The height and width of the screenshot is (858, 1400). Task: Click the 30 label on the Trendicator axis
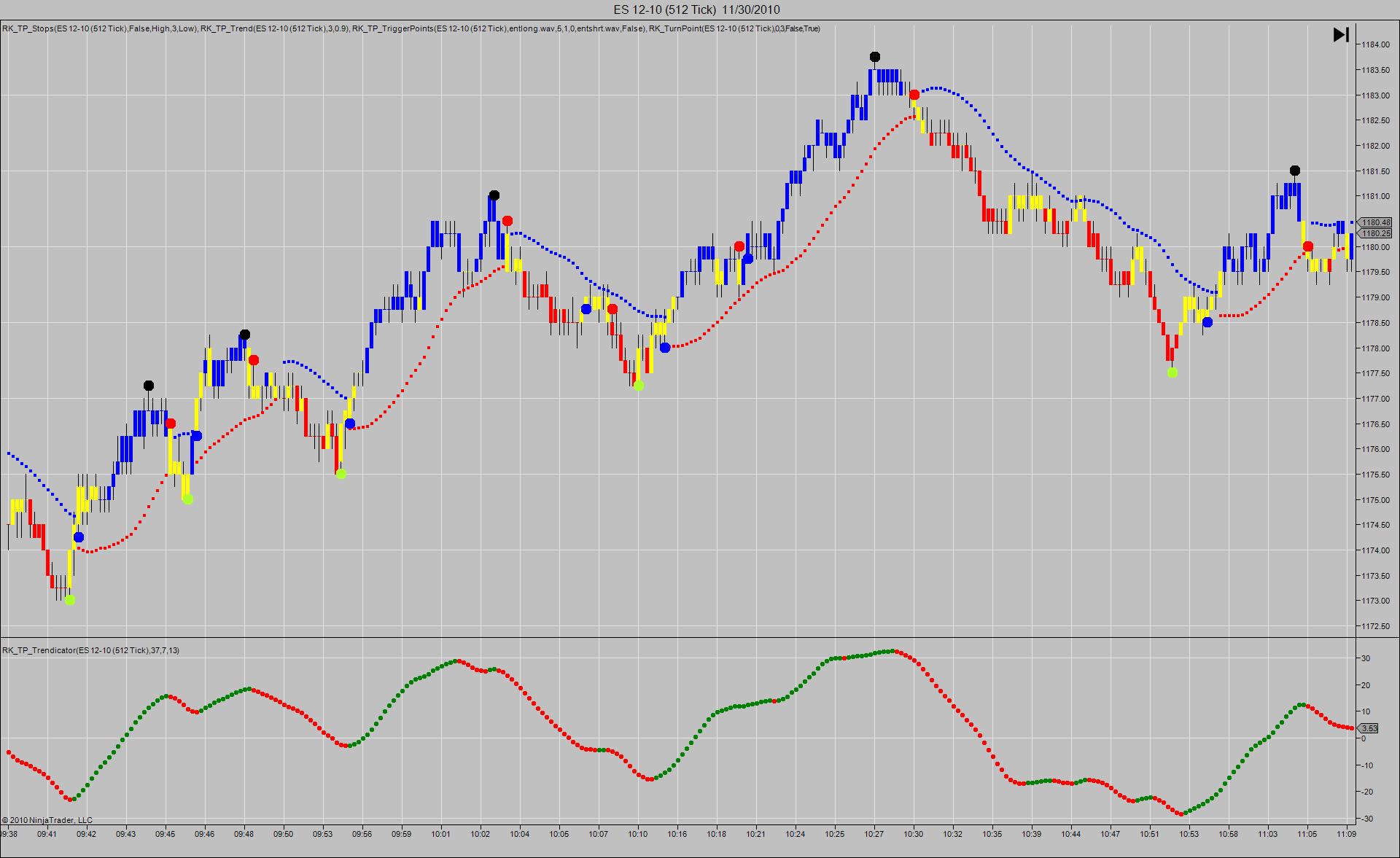pos(1366,659)
